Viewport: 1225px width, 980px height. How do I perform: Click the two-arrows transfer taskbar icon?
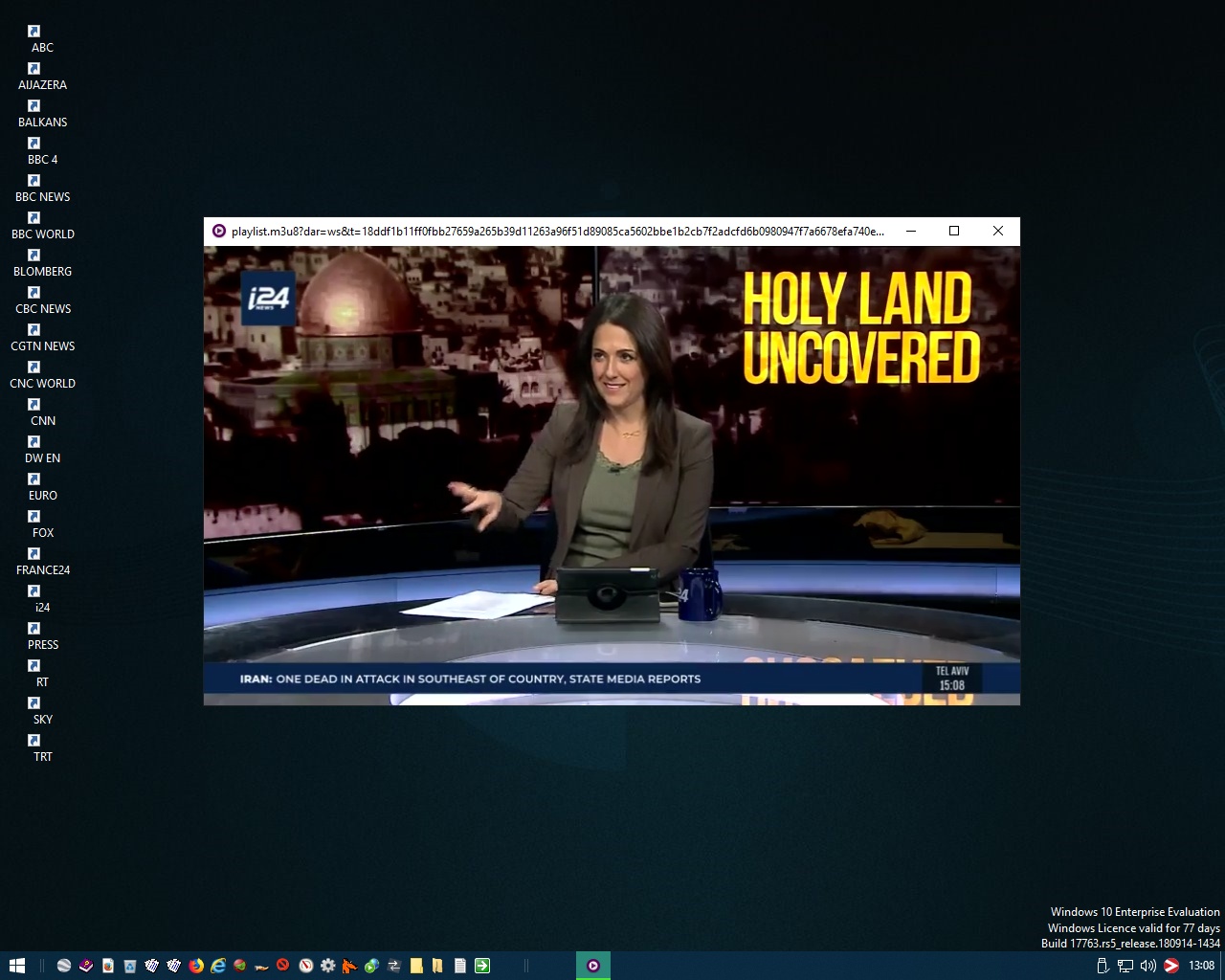394,966
